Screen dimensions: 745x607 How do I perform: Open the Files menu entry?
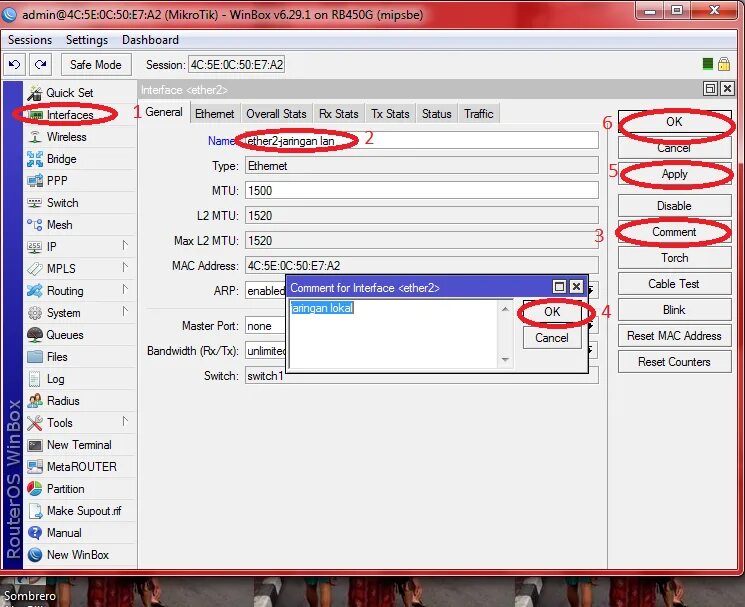[x=80, y=357]
